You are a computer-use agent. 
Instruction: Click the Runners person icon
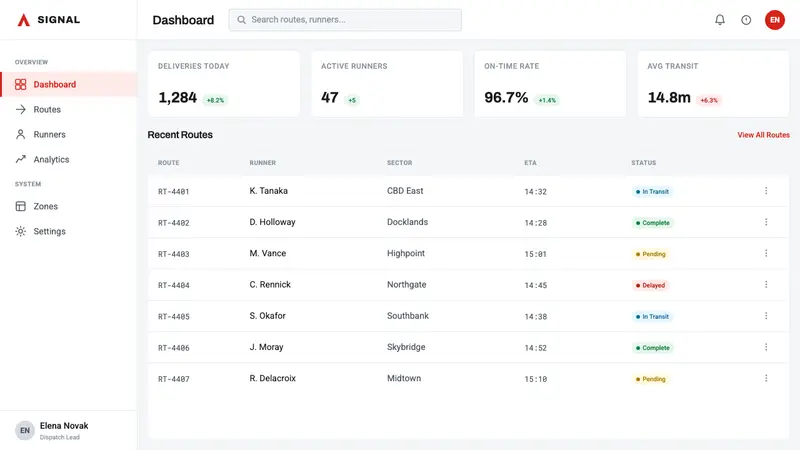[20, 134]
